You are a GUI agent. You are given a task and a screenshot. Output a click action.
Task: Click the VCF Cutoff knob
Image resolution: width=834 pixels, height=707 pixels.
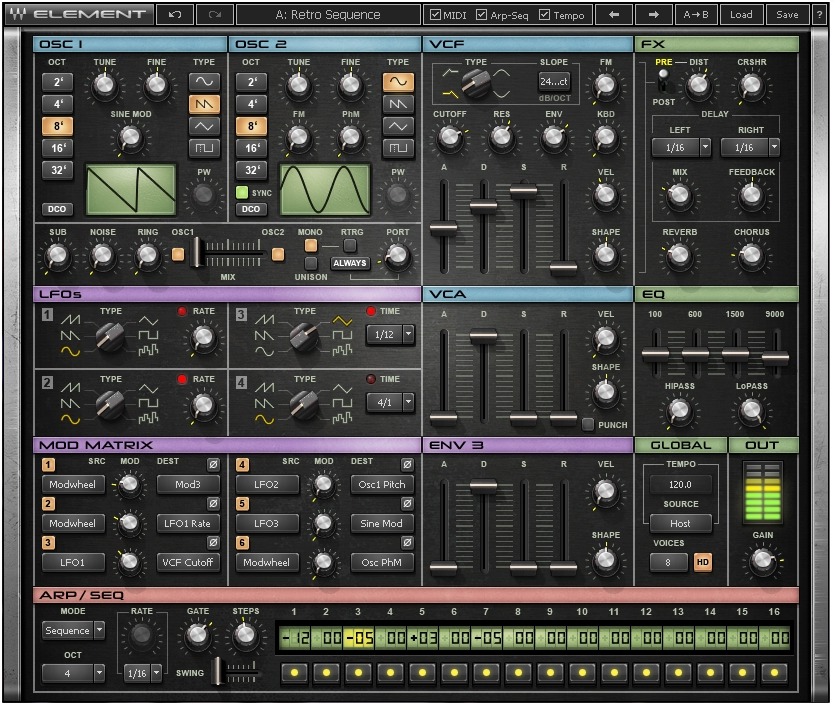pyautogui.click(x=449, y=137)
